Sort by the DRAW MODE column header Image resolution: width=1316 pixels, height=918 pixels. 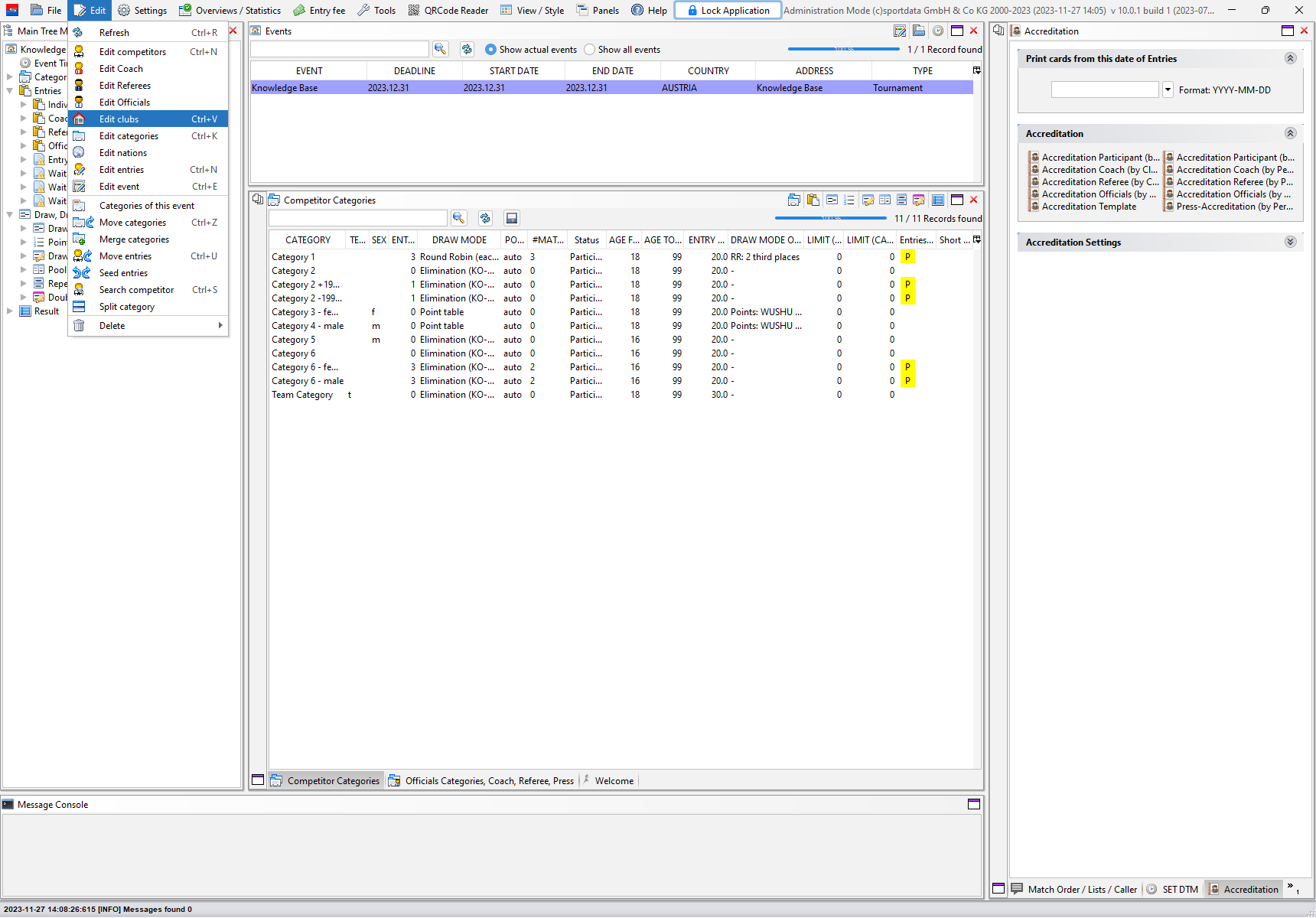point(459,240)
